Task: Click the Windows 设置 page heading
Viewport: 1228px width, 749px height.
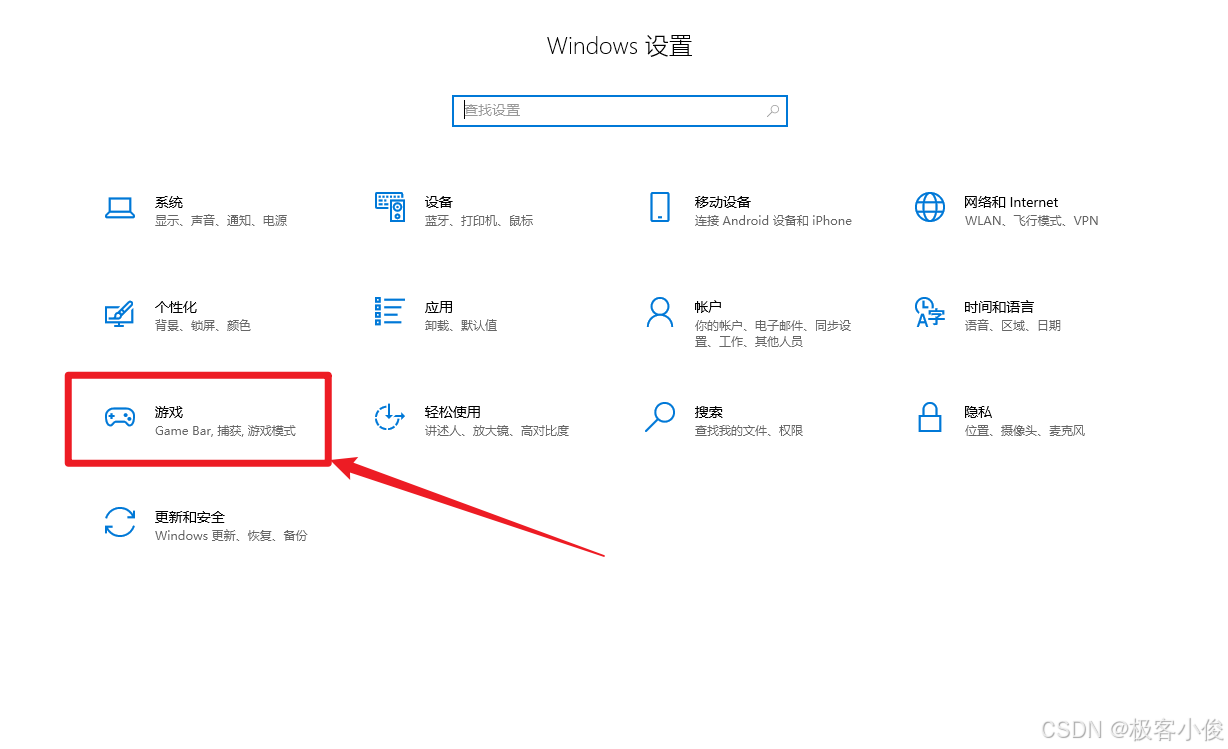Action: point(620,46)
